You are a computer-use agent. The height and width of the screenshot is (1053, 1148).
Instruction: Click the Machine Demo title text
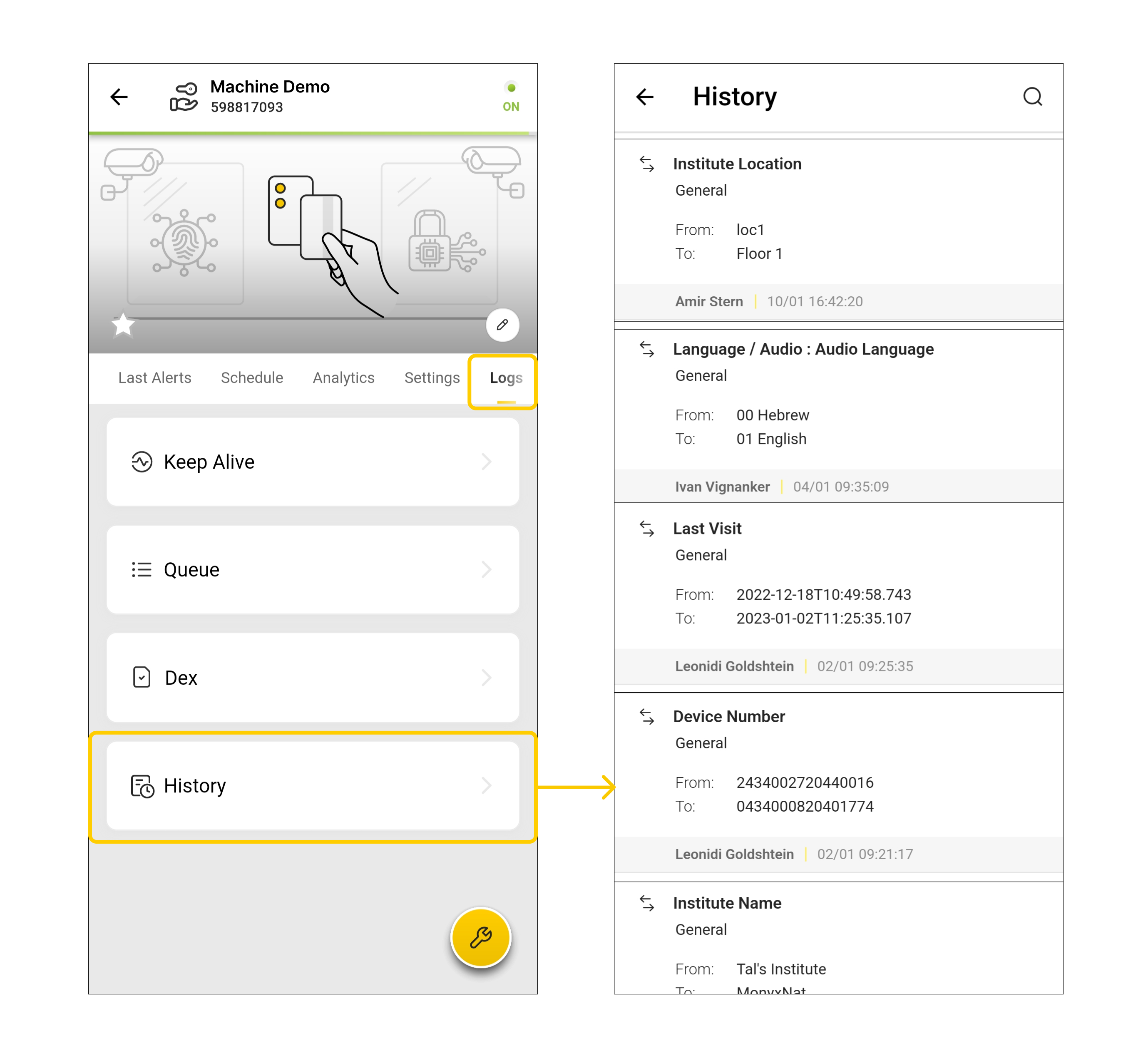click(x=269, y=87)
